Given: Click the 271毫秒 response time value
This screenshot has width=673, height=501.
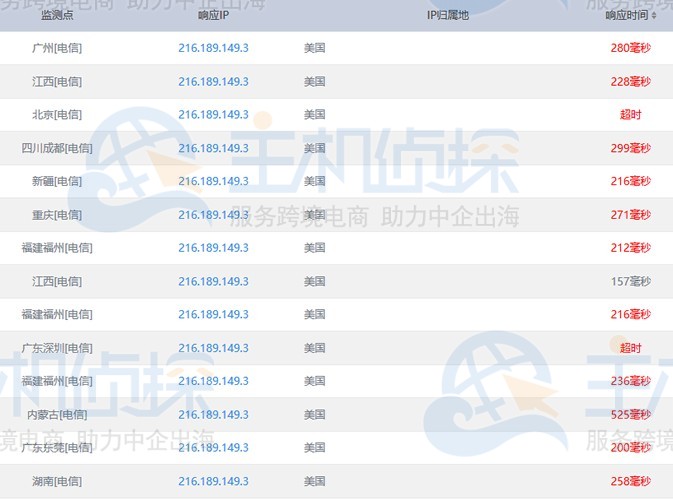Looking at the screenshot, I should [x=631, y=215].
